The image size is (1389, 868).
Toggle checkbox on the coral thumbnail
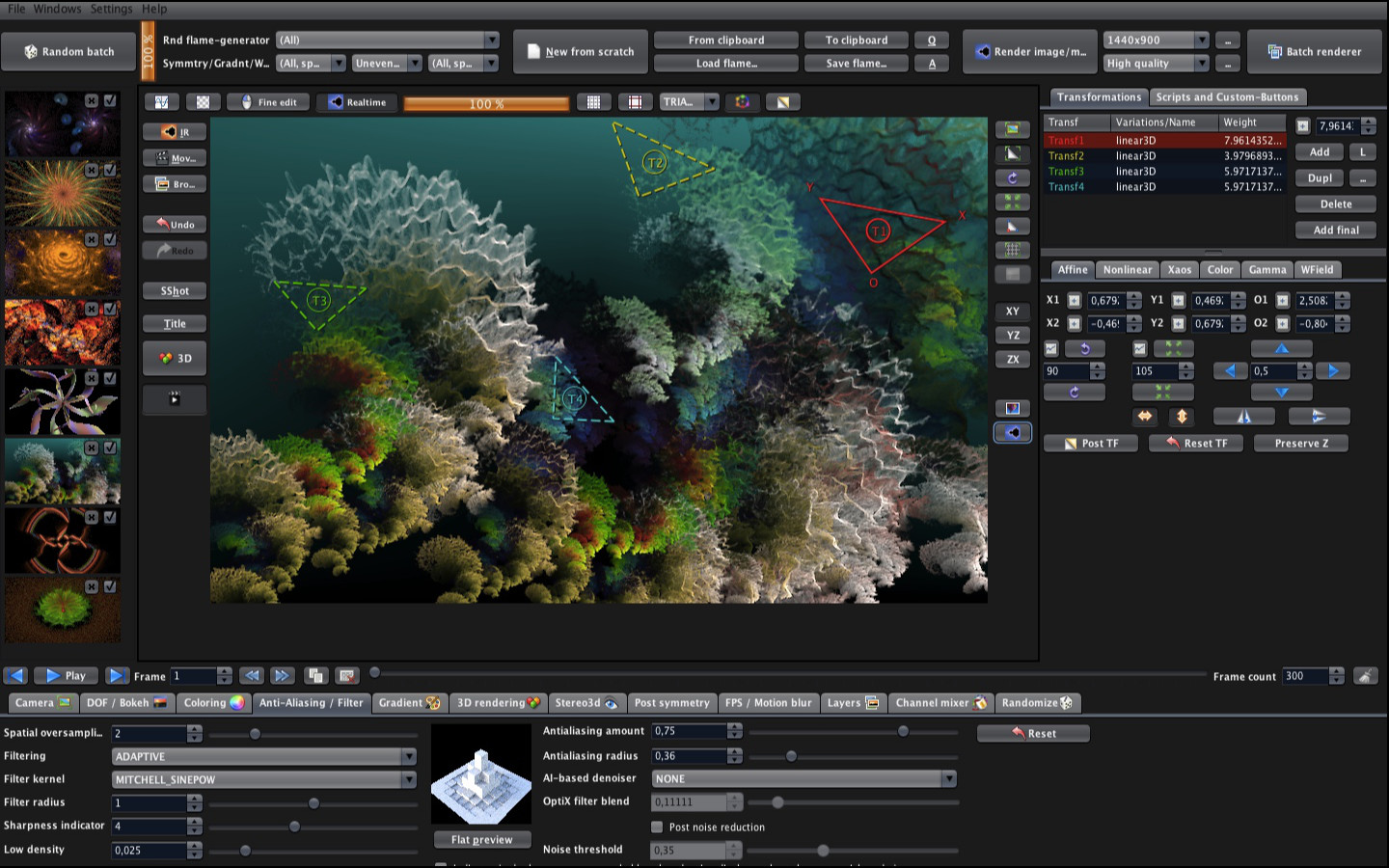click(110, 448)
